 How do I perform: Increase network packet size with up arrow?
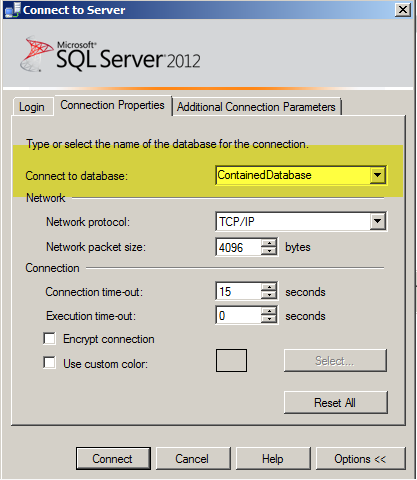click(269, 243)
